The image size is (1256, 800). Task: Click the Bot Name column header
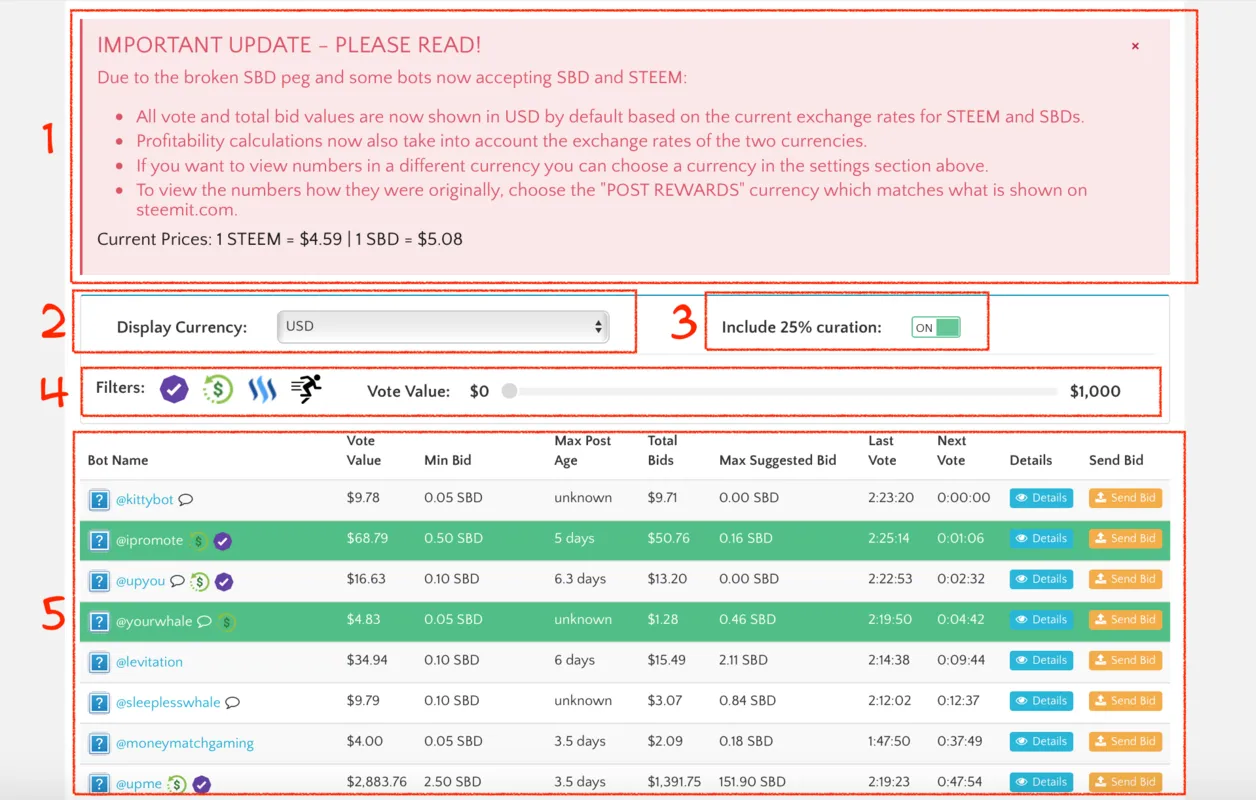[x=118, y=461]
